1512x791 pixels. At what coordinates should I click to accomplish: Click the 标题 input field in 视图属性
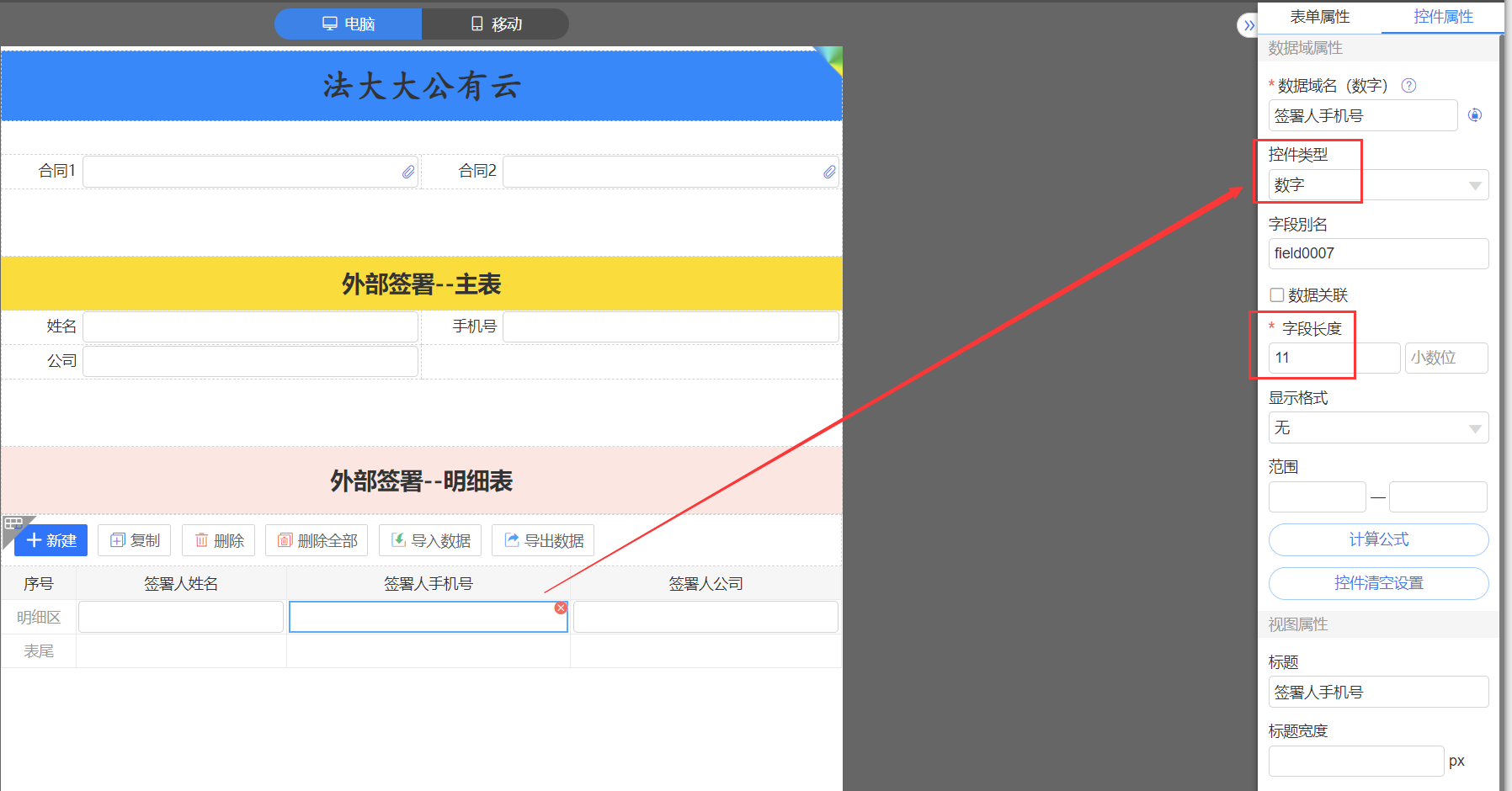[1378, 692]
